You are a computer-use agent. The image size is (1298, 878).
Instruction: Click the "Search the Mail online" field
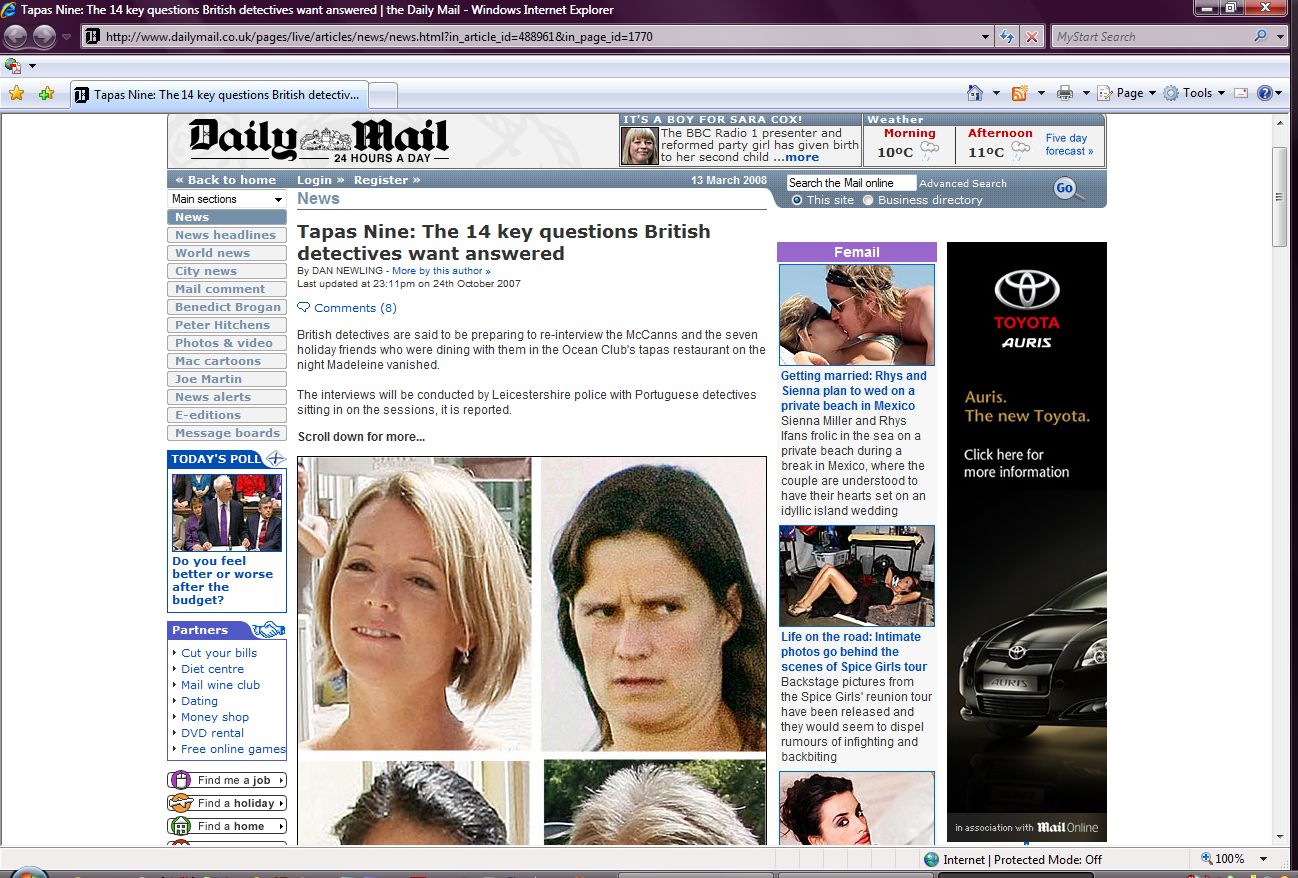(x=850, y=183)
